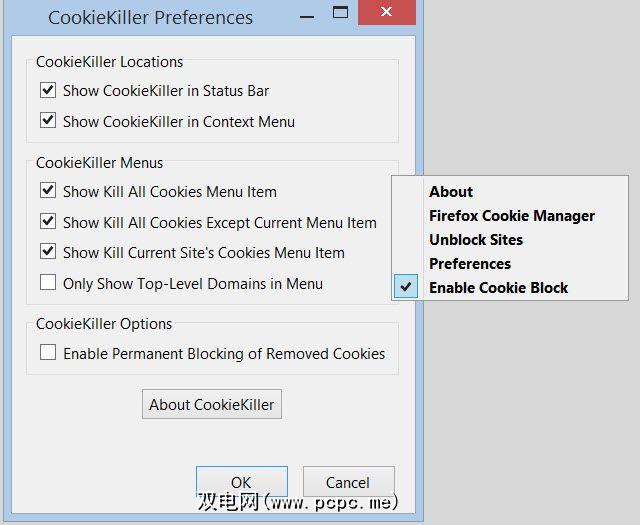Enable Only Show Top-Level Domains in Menu
640x525 pixels.
point(48,284)
